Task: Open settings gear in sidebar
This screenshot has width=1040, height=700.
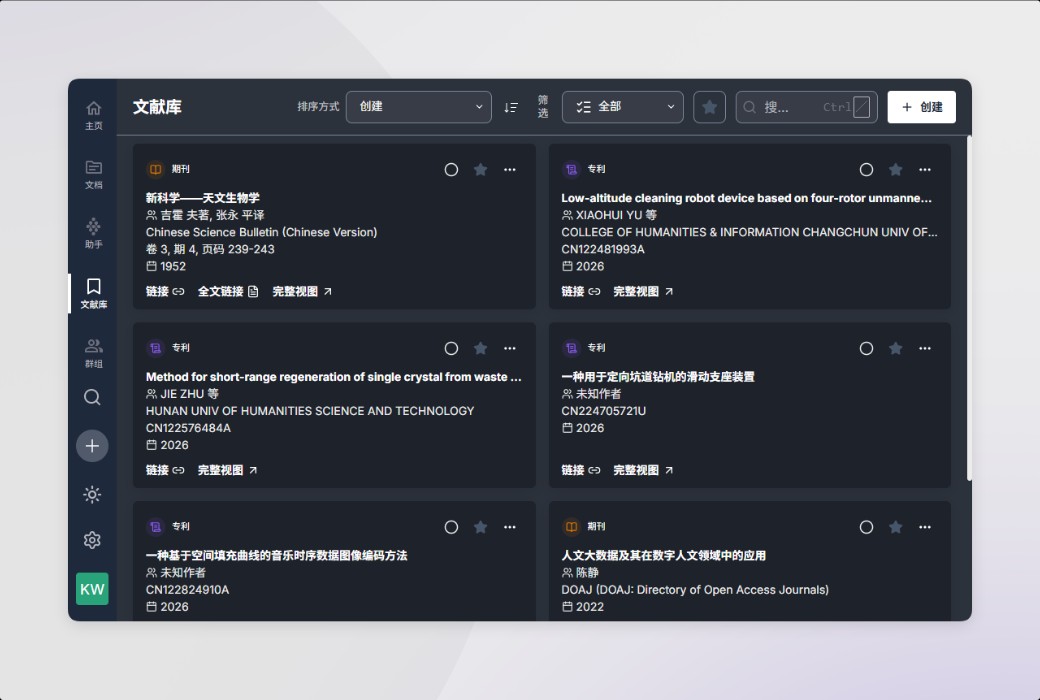Action: pos(92,540)
